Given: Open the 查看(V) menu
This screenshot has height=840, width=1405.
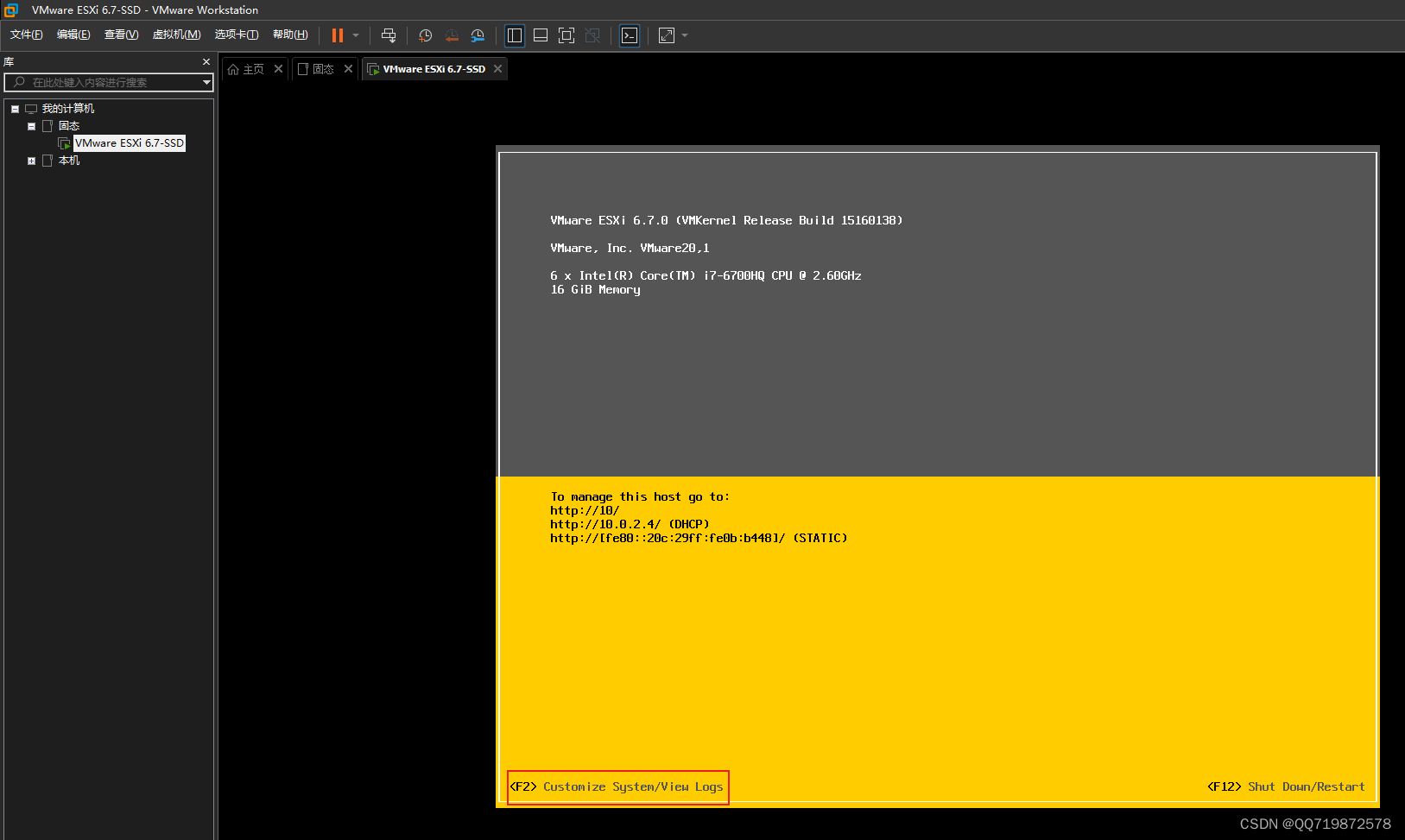Looking at the screenshot, I should pyautogui.click(x=121, y=35).
